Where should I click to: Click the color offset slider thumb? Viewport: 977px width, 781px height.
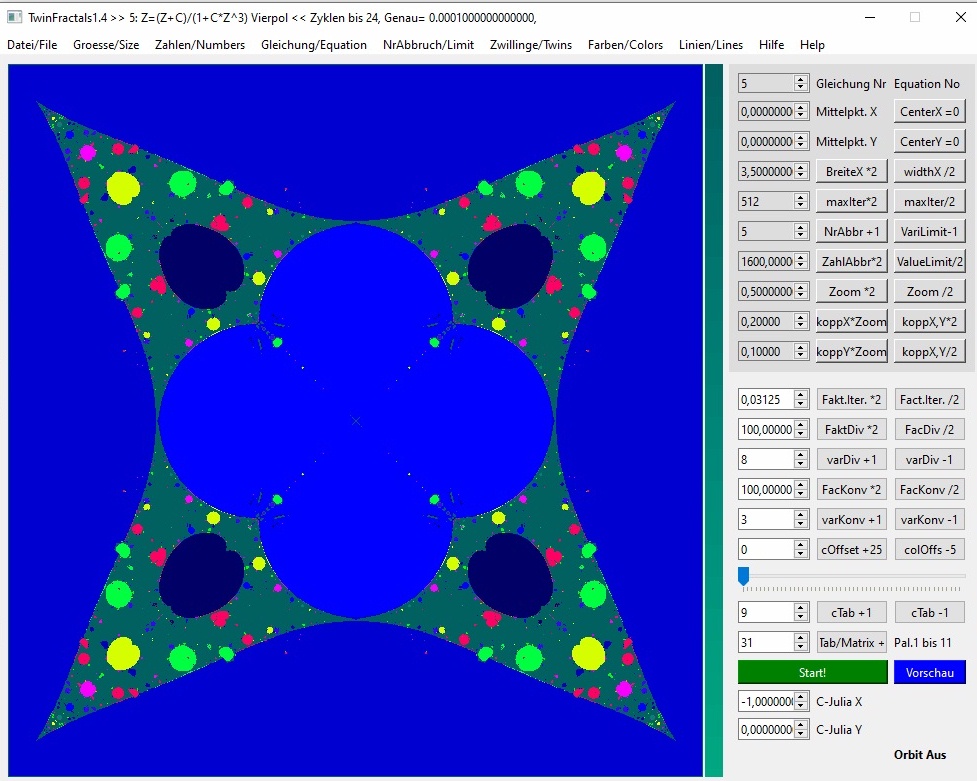coord(743,576)
